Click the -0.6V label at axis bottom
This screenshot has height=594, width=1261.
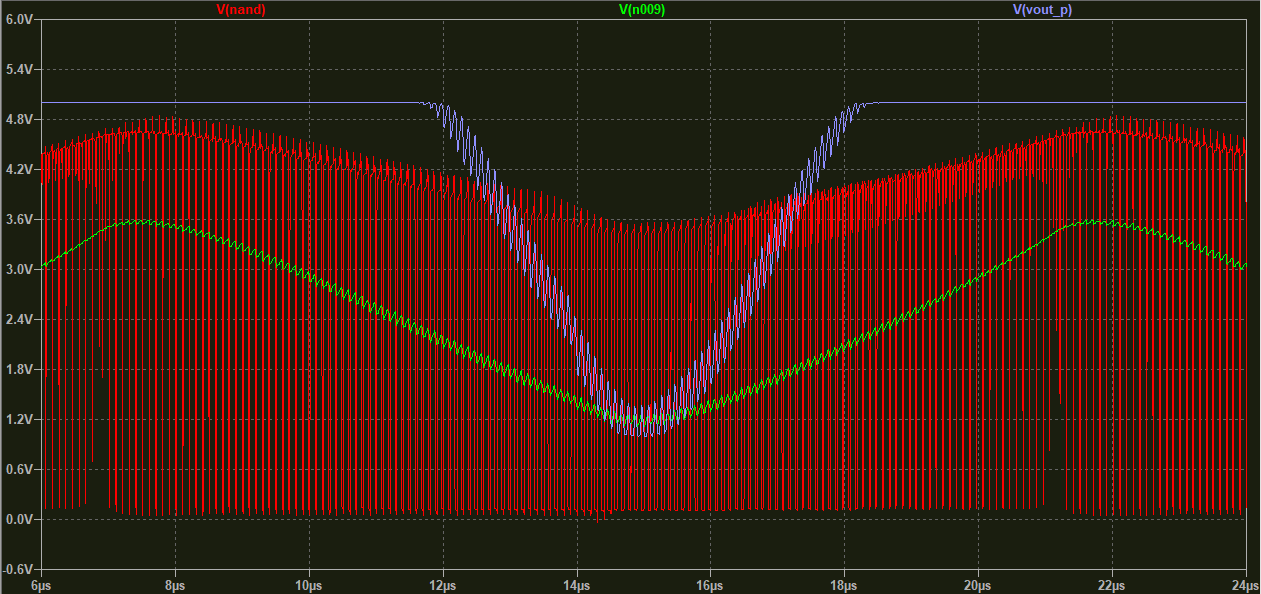coord(18,570)
